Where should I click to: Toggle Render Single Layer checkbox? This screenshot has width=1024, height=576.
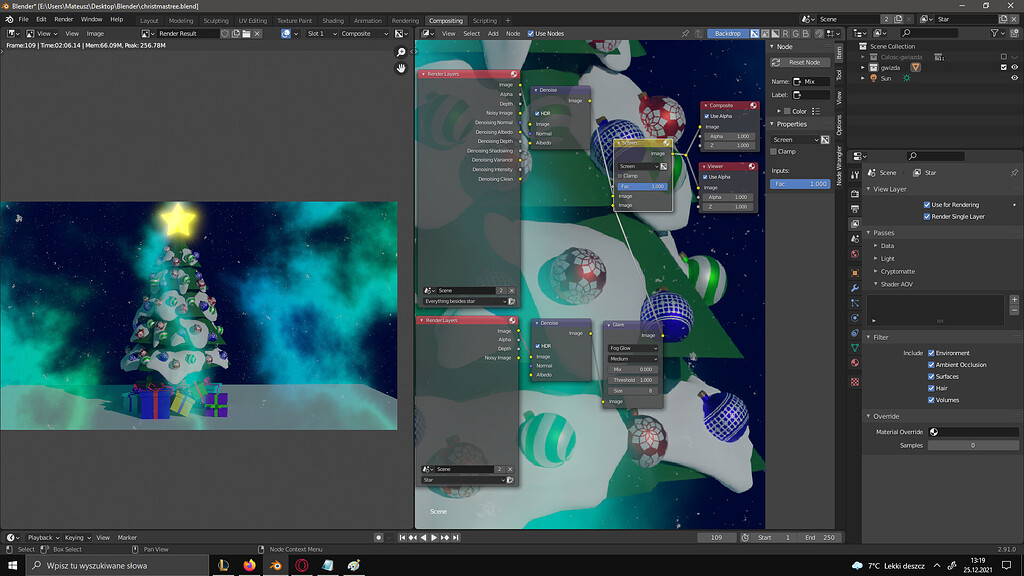tap(927, 216)
